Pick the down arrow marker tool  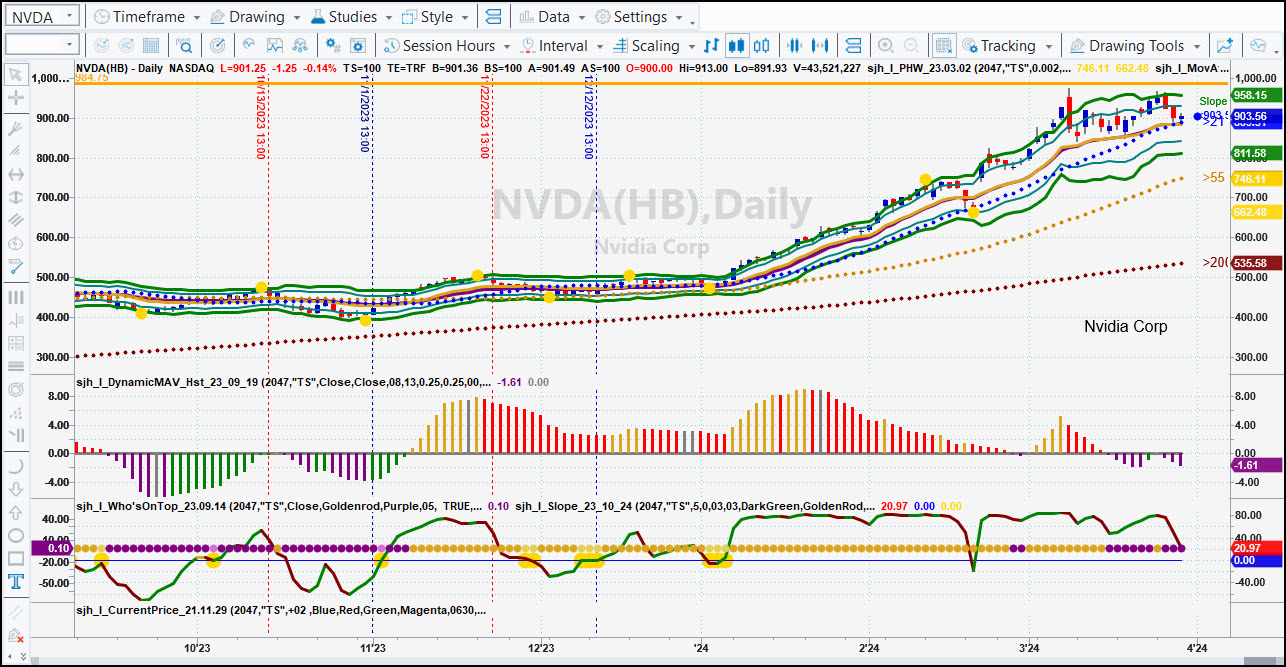(16, 489)
